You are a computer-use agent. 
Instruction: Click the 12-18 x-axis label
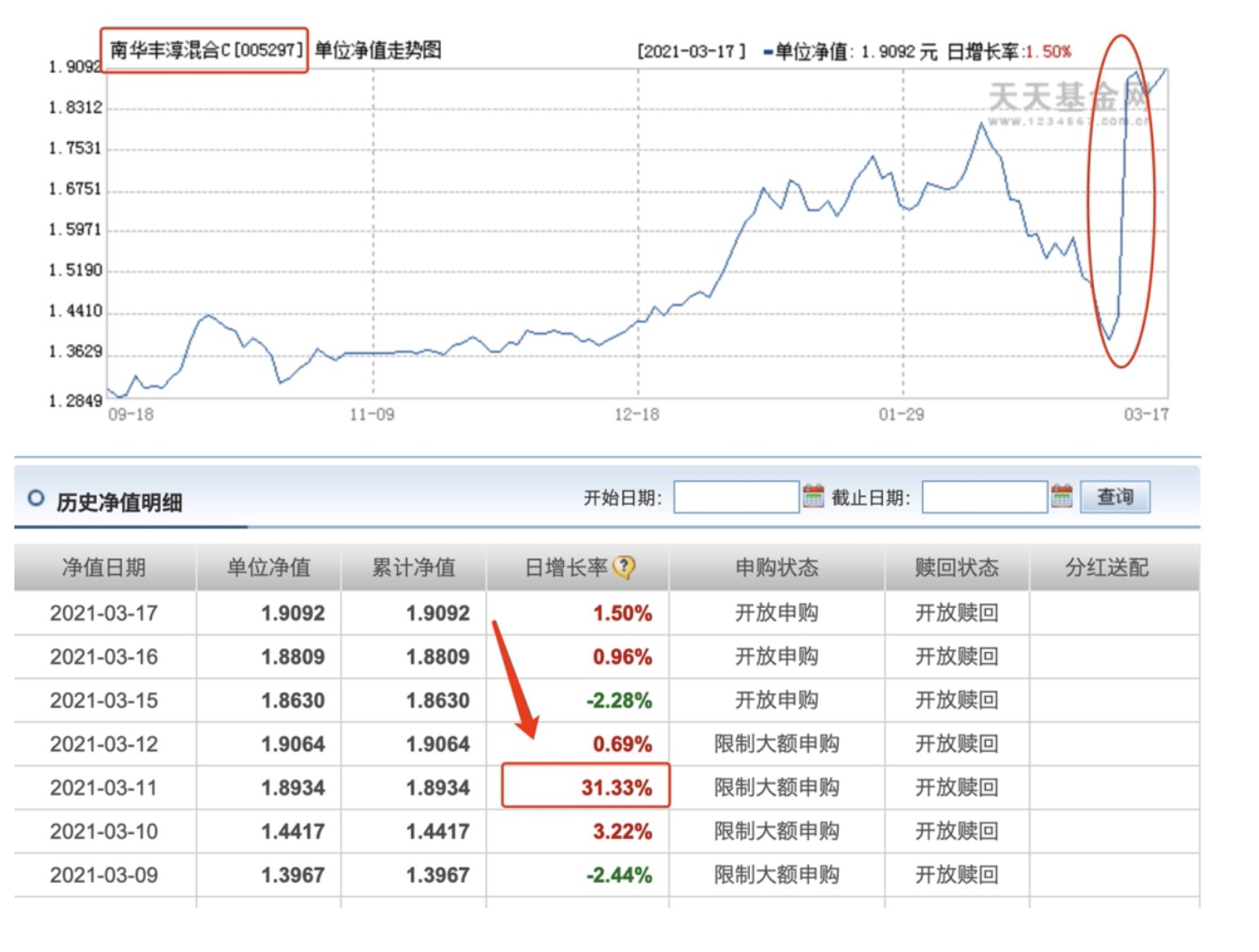(637, 414)
